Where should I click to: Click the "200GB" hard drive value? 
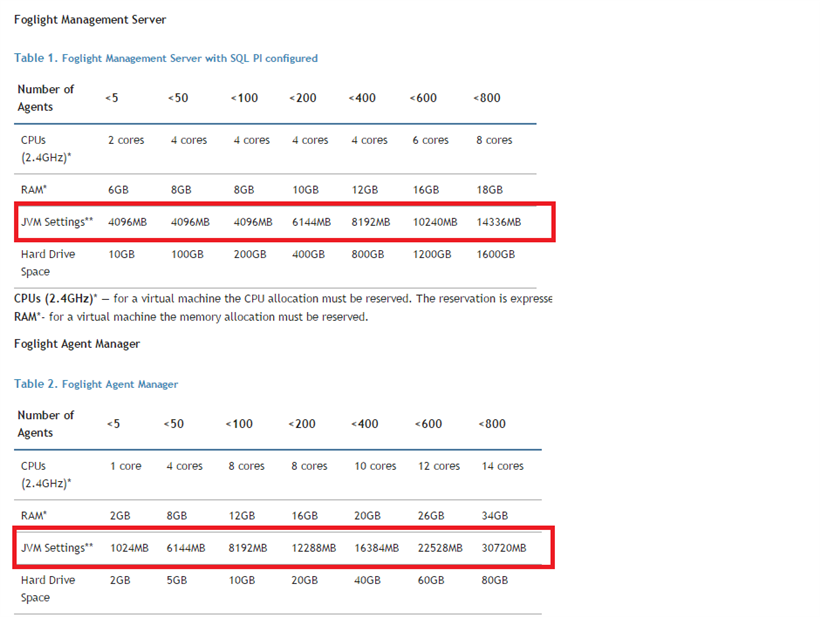pos(250,255)
